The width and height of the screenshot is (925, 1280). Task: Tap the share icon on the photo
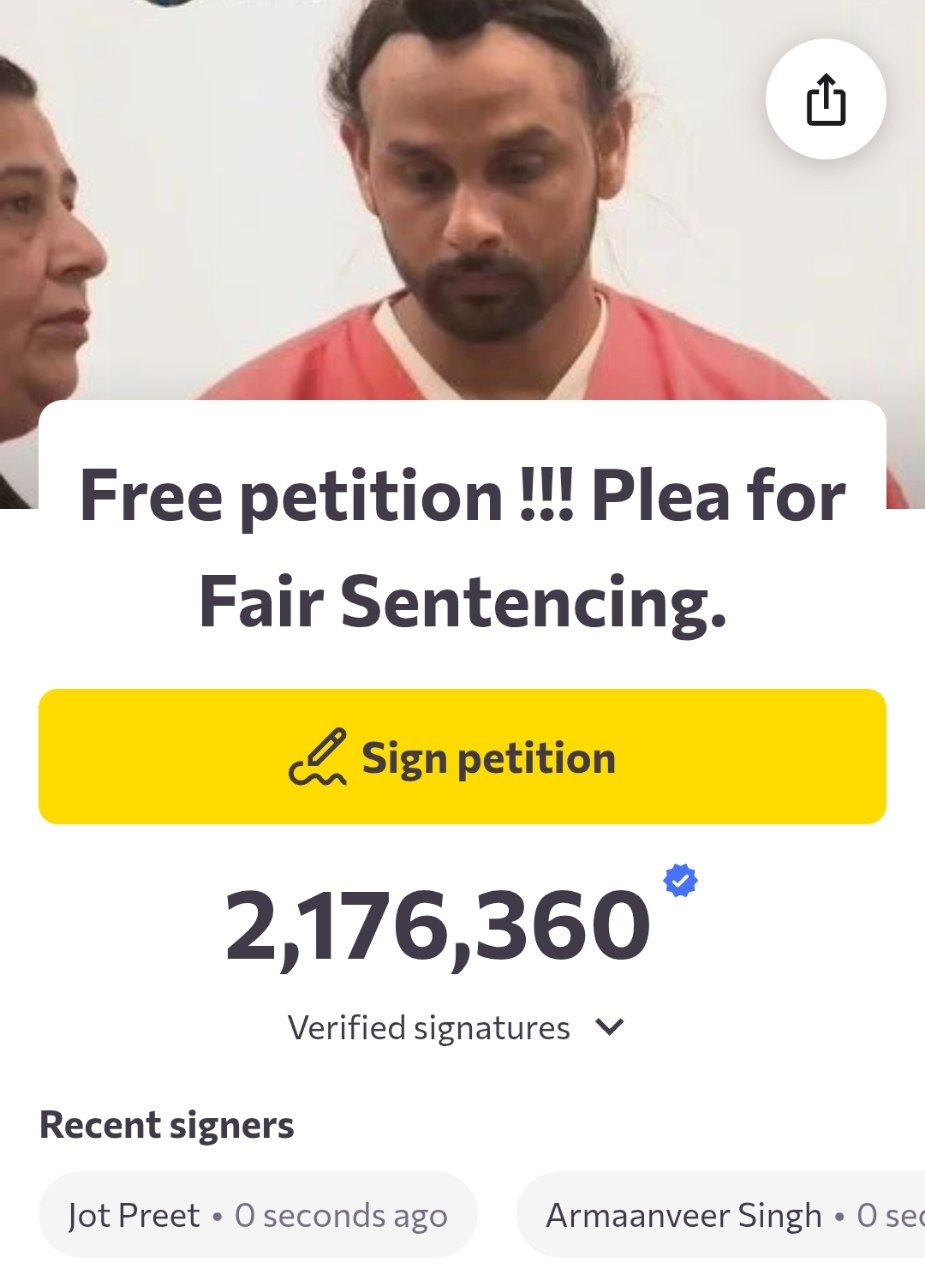pyautogui.click(x=825, y=100)
